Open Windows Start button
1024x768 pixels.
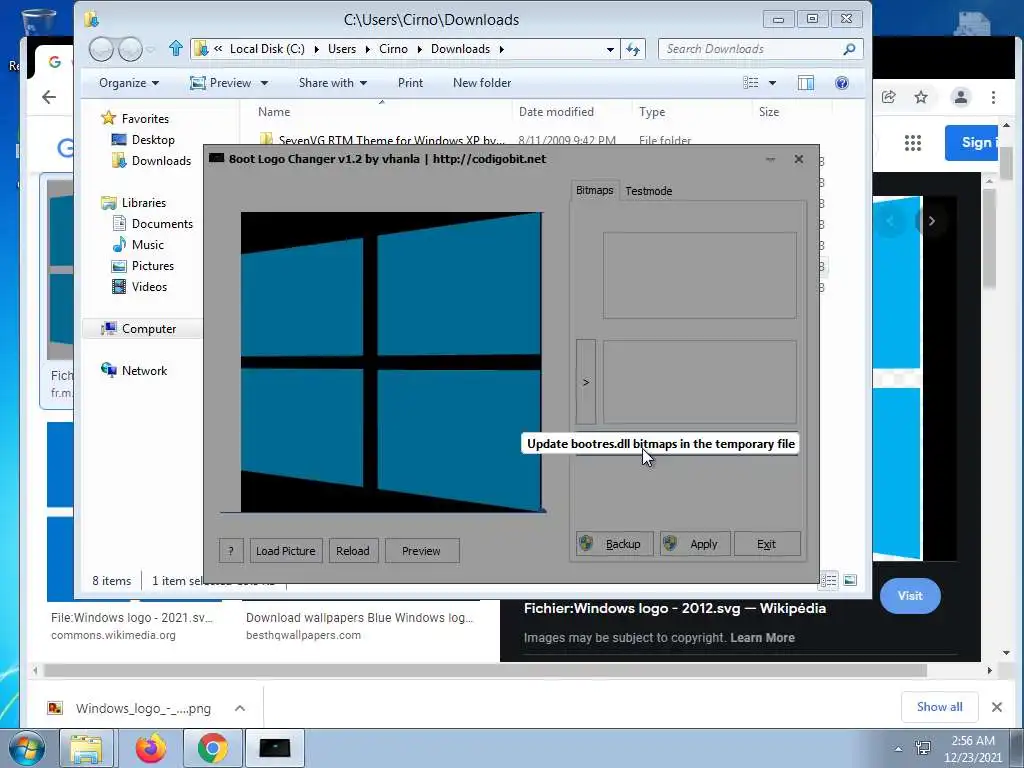(26, 748)
